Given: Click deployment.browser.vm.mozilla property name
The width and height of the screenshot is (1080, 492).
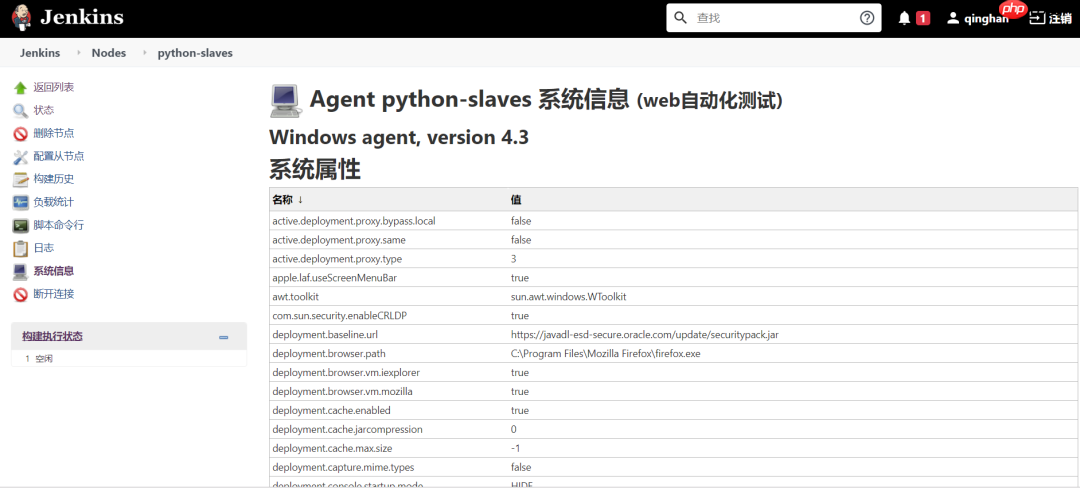Looking at the screenshot, I should click(x=342, y=391).
